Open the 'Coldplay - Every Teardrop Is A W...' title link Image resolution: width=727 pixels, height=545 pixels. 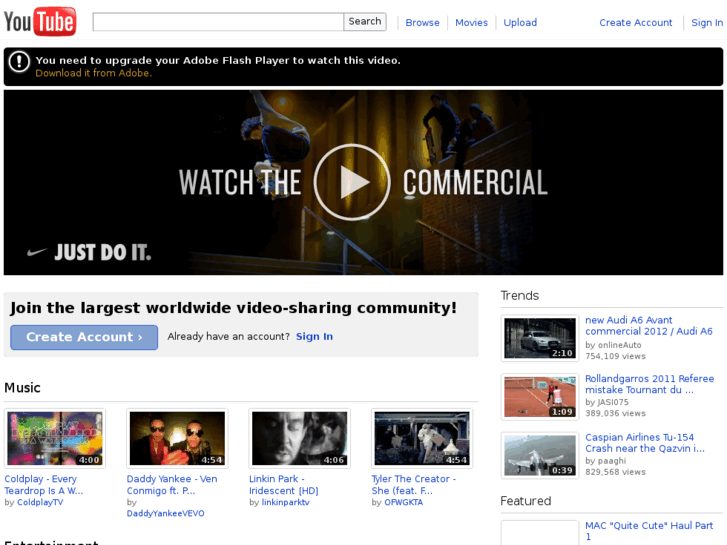coord(44,485)
